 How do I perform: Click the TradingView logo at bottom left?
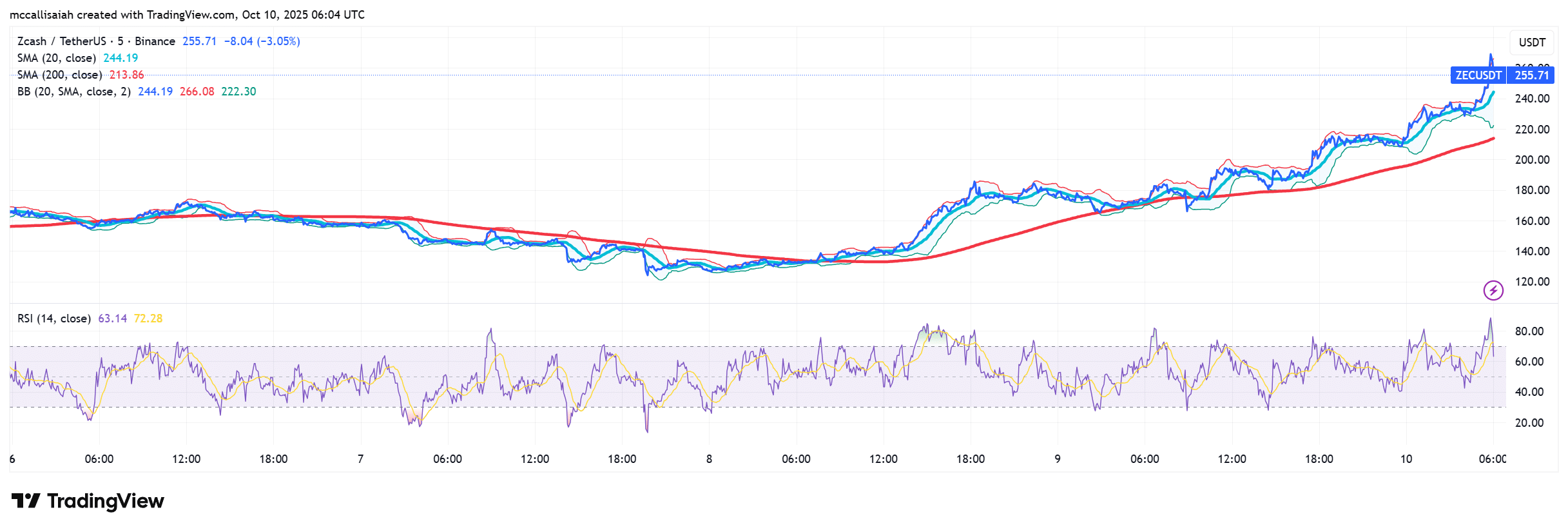click(x=88, y=501)
